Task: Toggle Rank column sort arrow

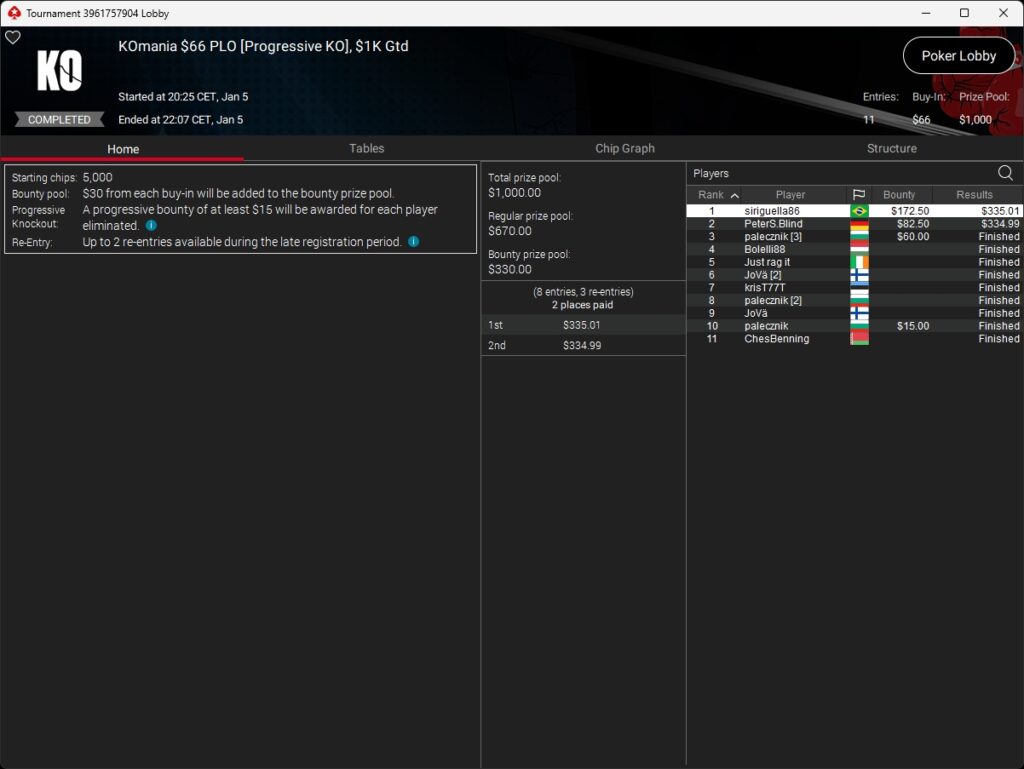Action: (x=735, y=195)
